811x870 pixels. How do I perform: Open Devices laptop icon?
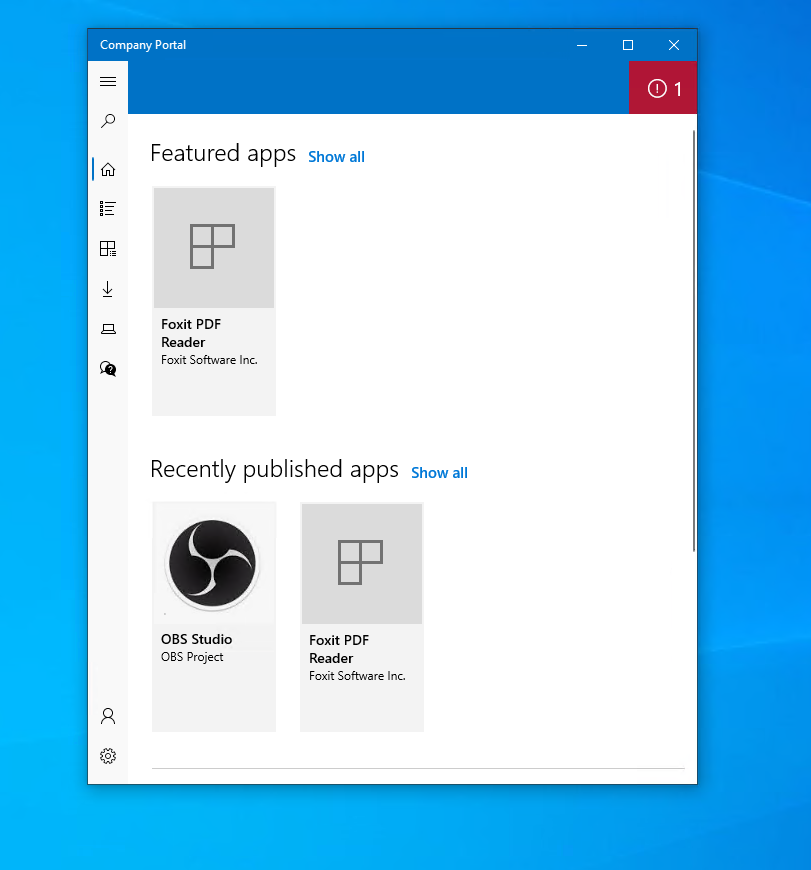[108, 329]
